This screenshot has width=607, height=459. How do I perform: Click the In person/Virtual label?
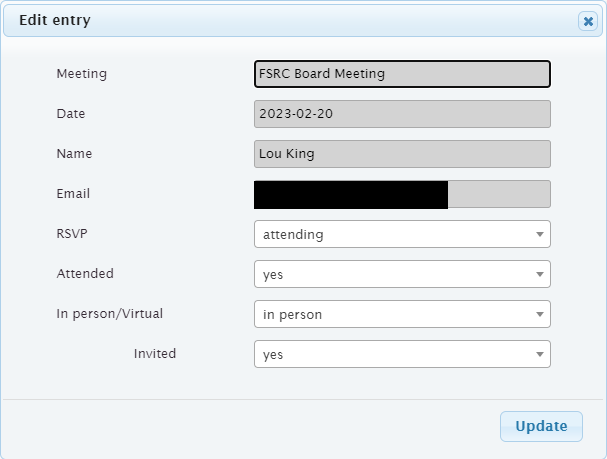coord(110,313)
